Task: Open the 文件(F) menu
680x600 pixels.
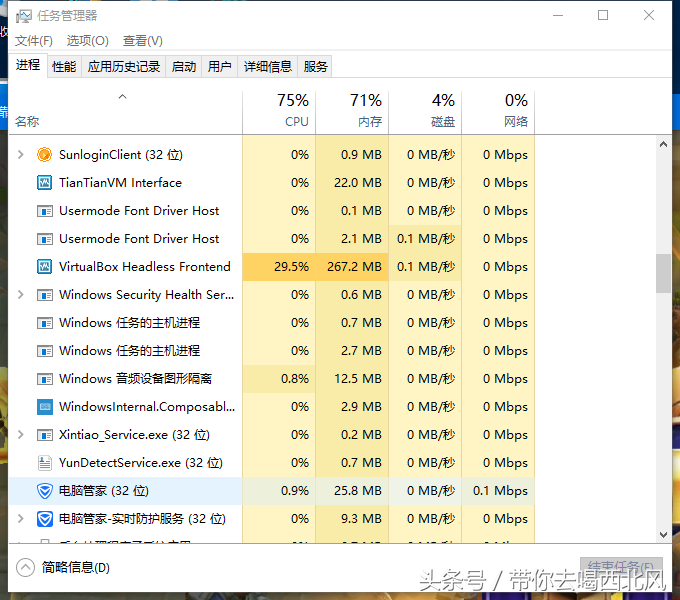Action: (x=33, y=41)
